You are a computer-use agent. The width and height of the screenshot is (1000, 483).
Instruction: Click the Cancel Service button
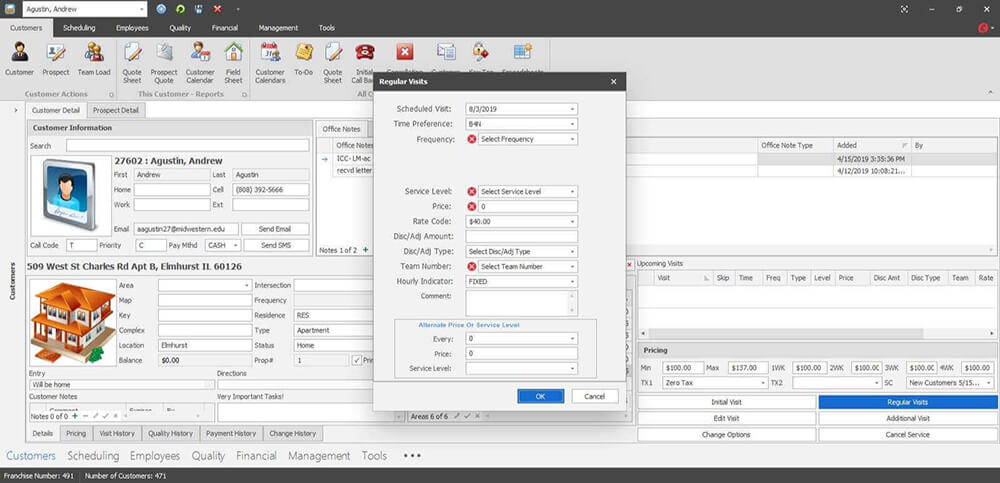point(907,435)
